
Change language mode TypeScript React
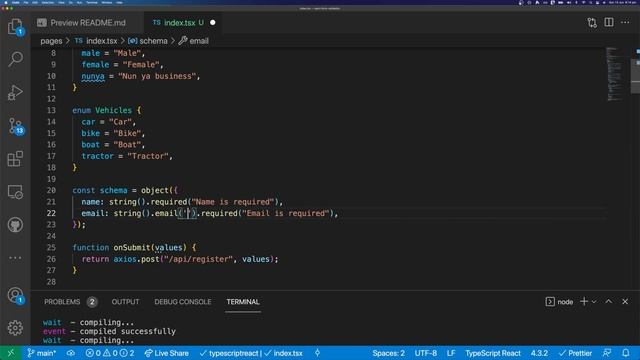click(493, 353)
